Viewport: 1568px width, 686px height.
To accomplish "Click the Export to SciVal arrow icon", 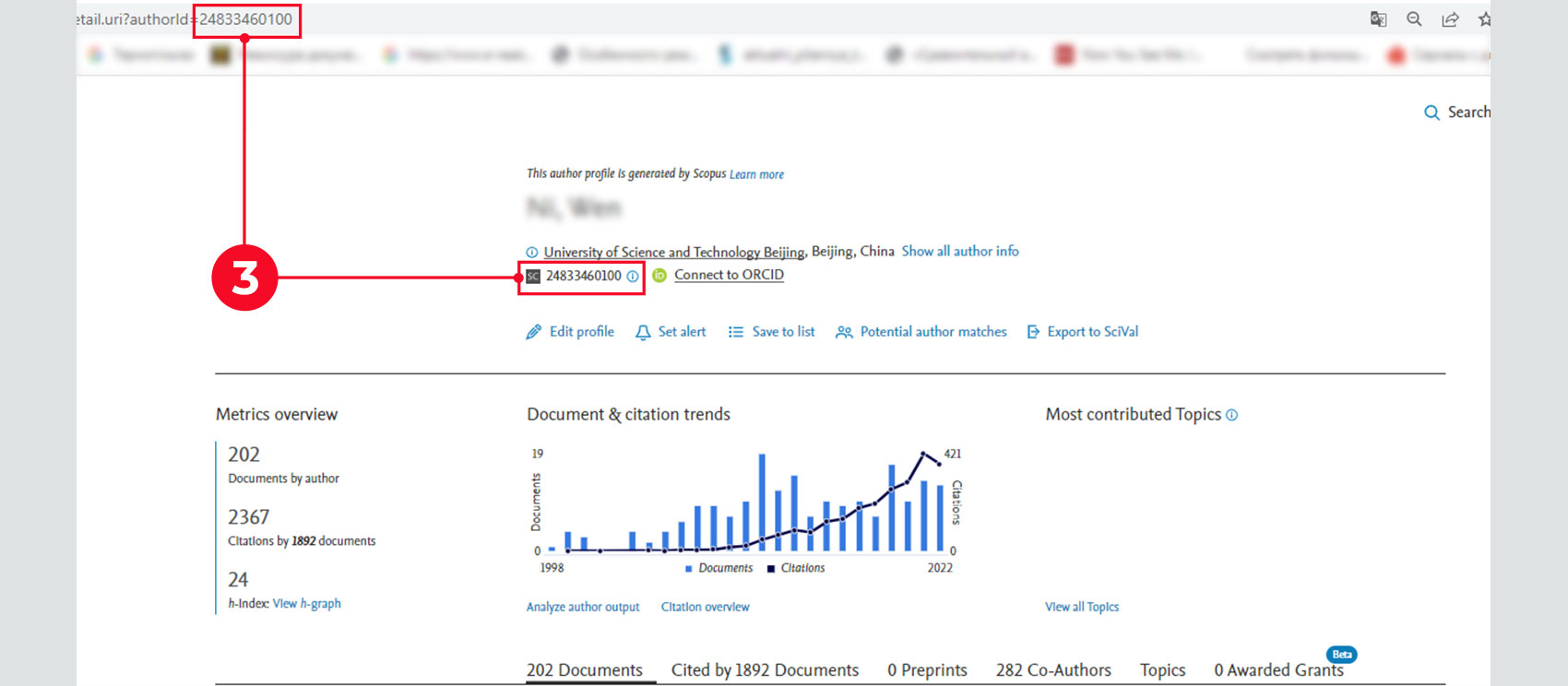I will 1033,332.
